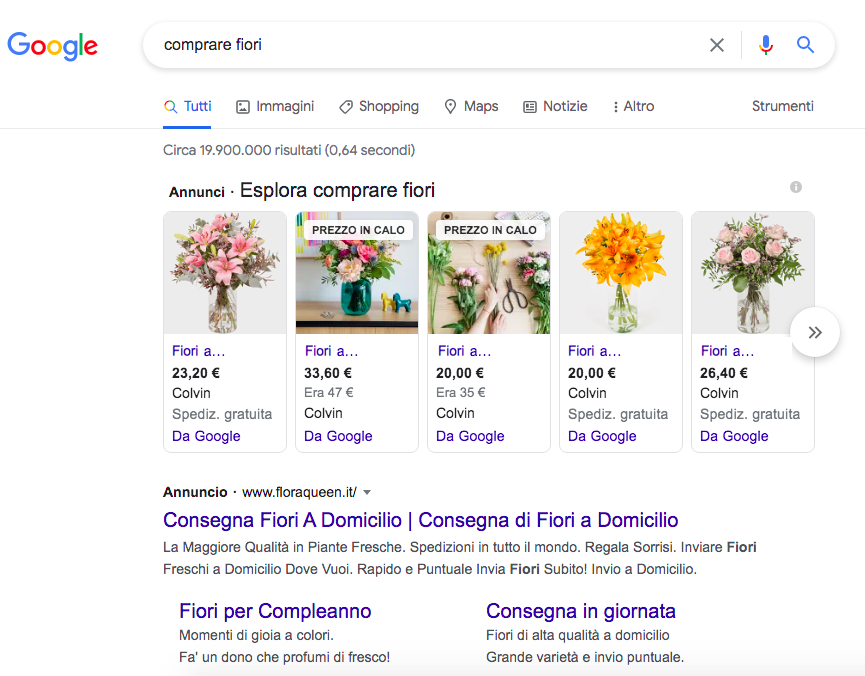The height and width of the screenshot is (676, 865).
Task: Click the Google logo
Action: point(52,46)
